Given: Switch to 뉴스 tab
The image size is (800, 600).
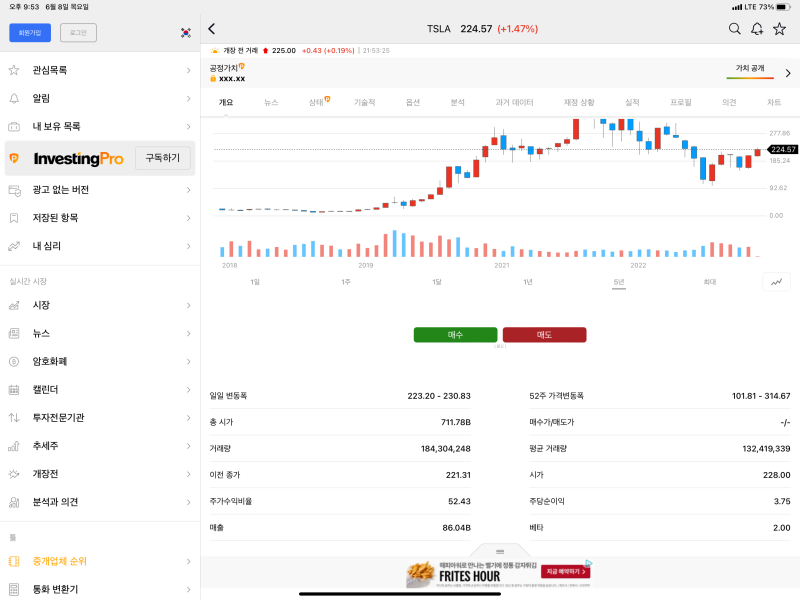Looking at the screenshot, I should pos(271,102).
